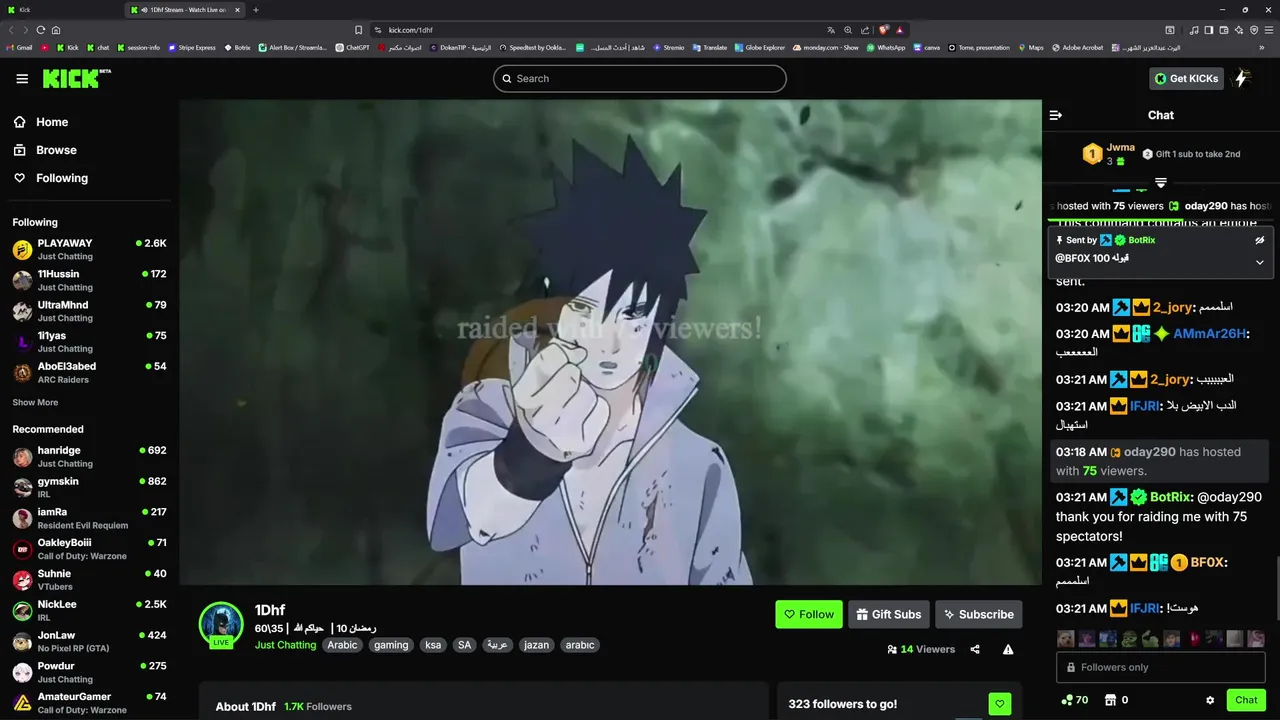Collapse the chat panel with arrow icon
The image size is (1280, 720).
point(1055,115)
